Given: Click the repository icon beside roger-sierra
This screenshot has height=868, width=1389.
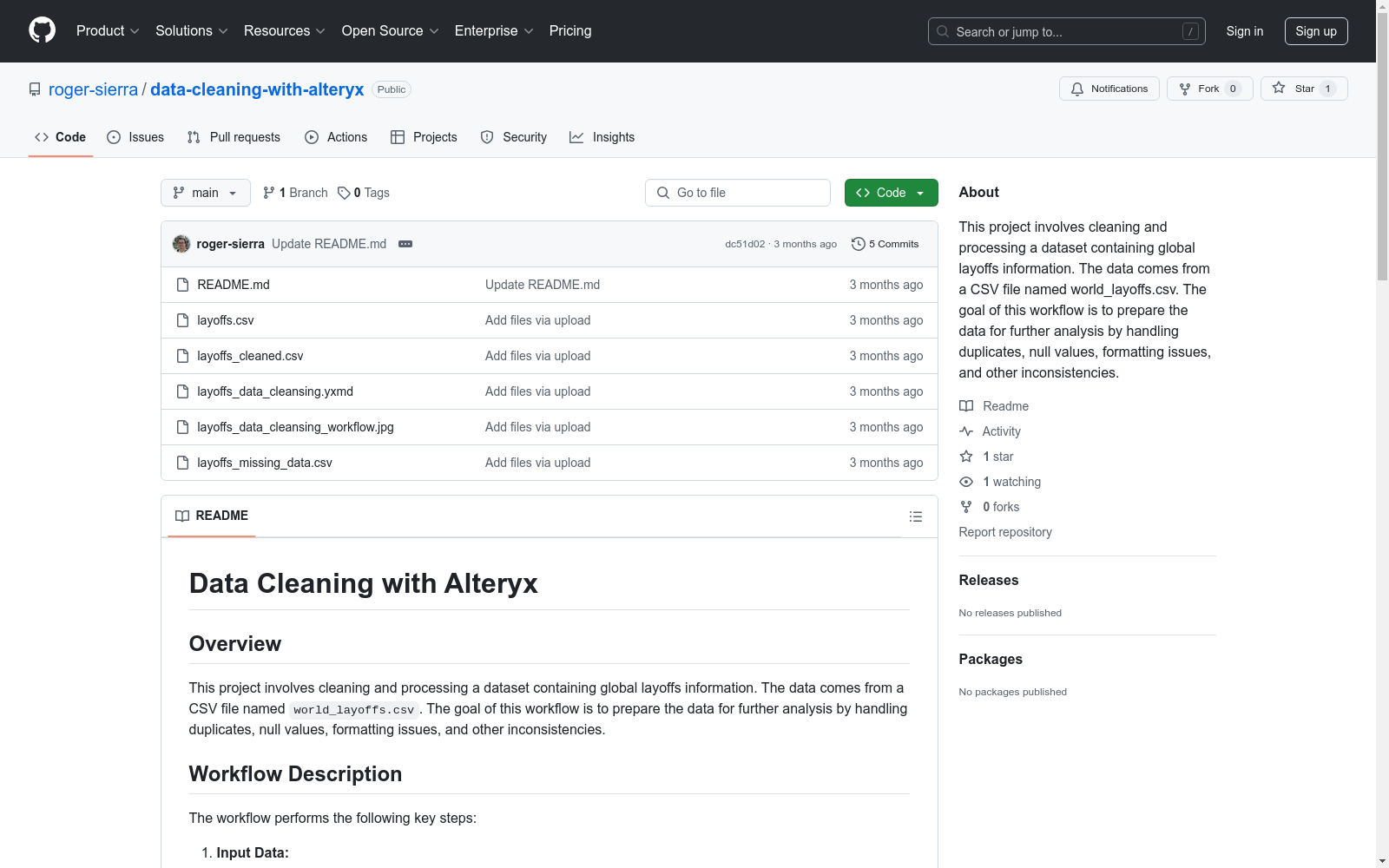Looking at the screenshot, I should tap(35, 89).
